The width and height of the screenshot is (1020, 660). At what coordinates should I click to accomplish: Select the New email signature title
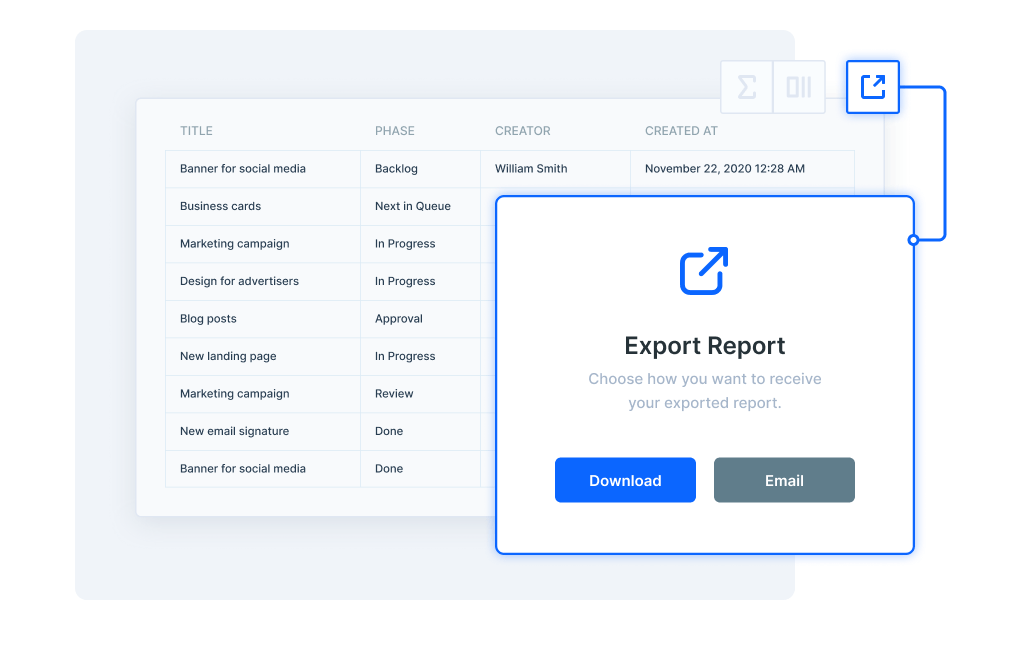(234, 431)
